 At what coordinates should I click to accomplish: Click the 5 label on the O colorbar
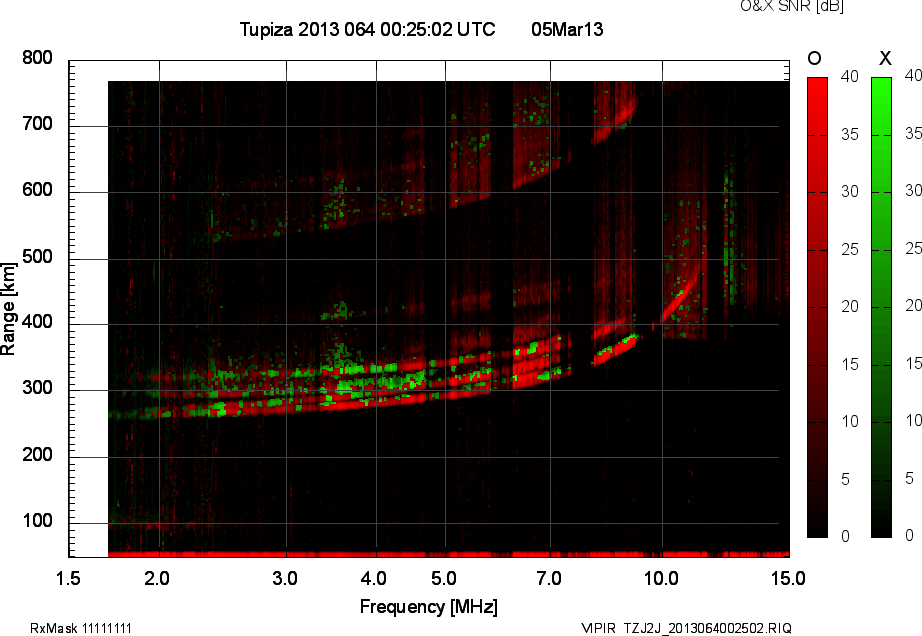(846, 480)
